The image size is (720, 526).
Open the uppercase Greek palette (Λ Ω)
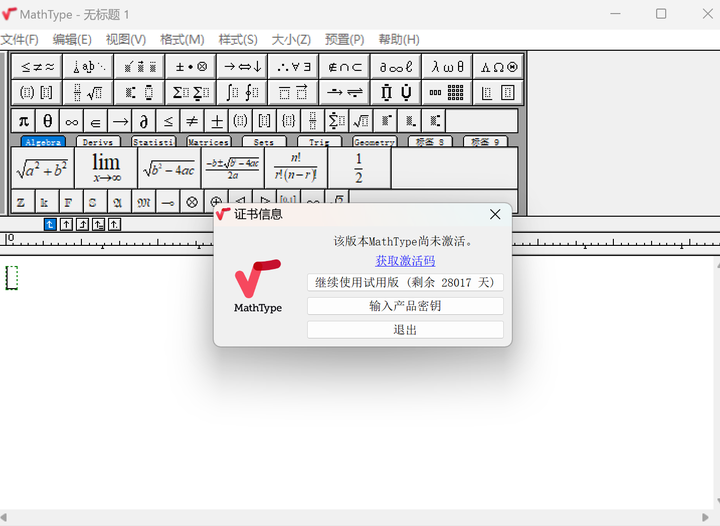point(498,67)
